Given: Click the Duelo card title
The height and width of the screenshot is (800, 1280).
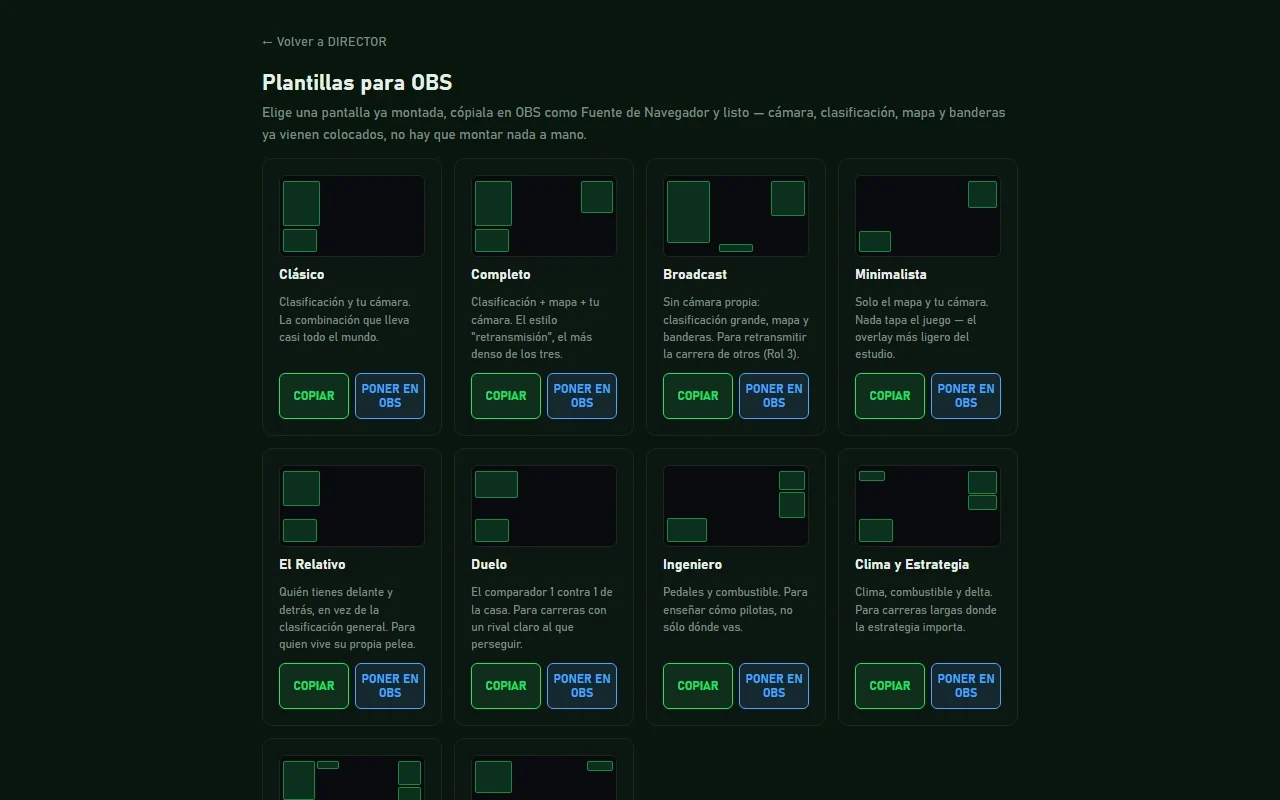Looking at the screenshot, I should (489, 564).
